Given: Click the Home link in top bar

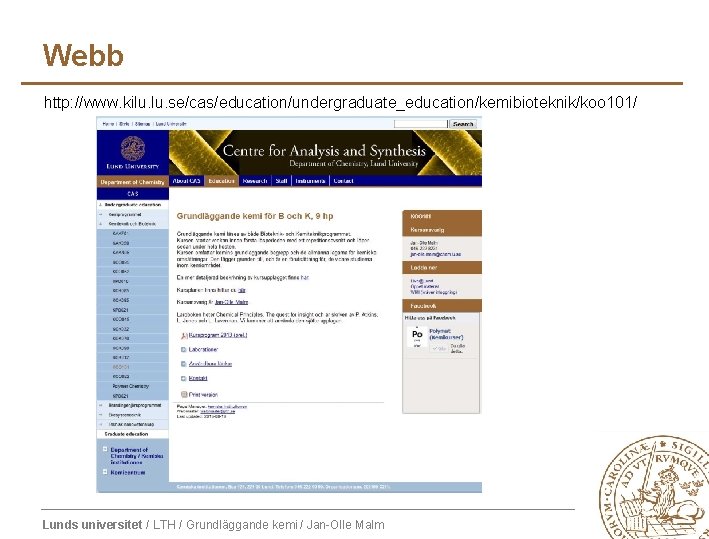Looking at the screenshot, I should [108, 124].
